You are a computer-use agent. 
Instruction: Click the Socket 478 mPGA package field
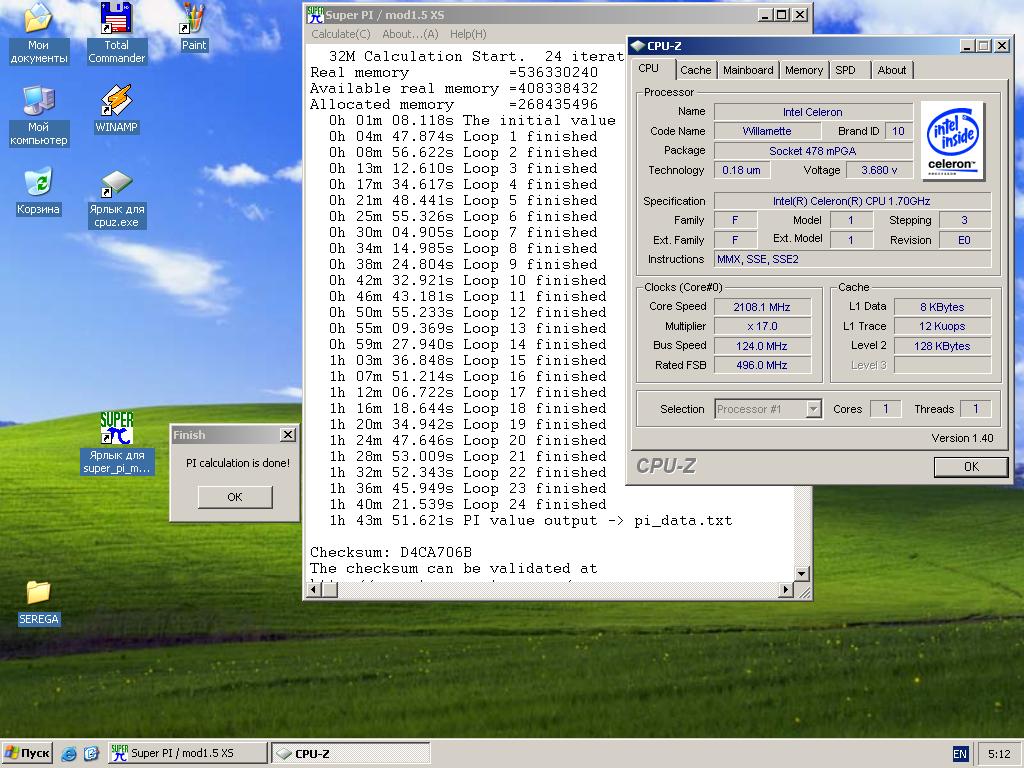point(813,151)
